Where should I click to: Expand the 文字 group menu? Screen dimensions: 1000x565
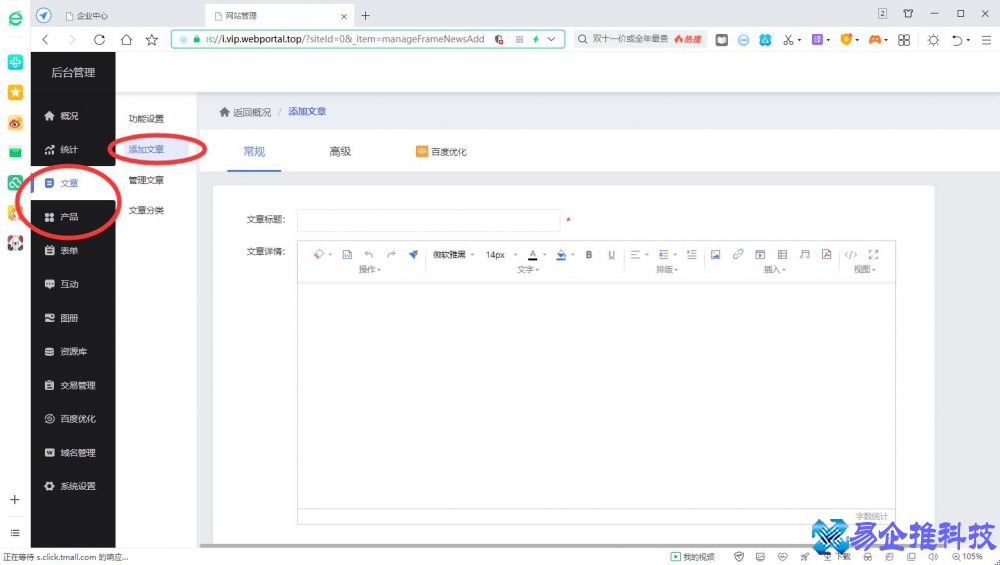(528, 270)
